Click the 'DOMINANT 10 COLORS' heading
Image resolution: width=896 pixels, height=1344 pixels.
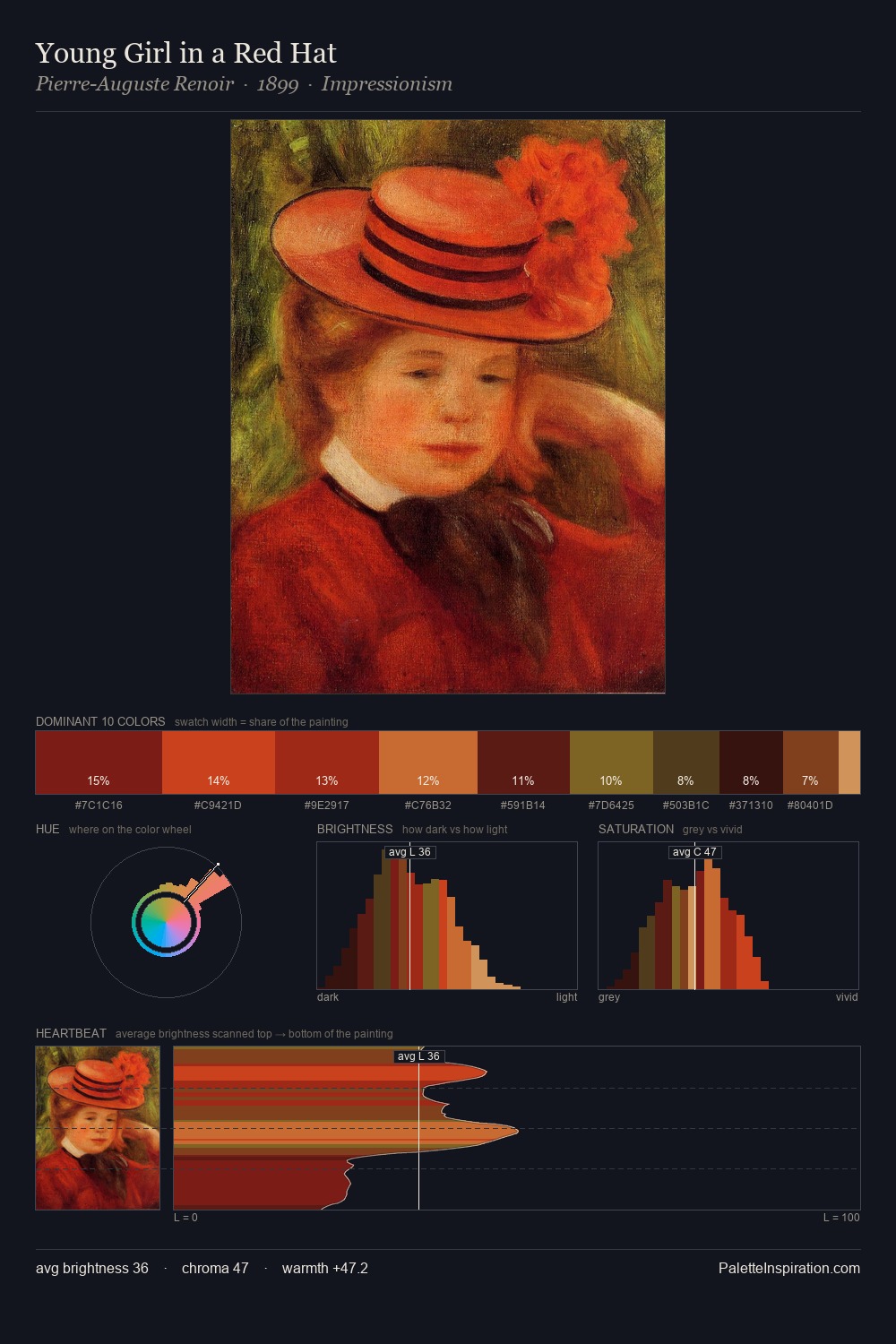pyautogui.click(x=100, y=721)
